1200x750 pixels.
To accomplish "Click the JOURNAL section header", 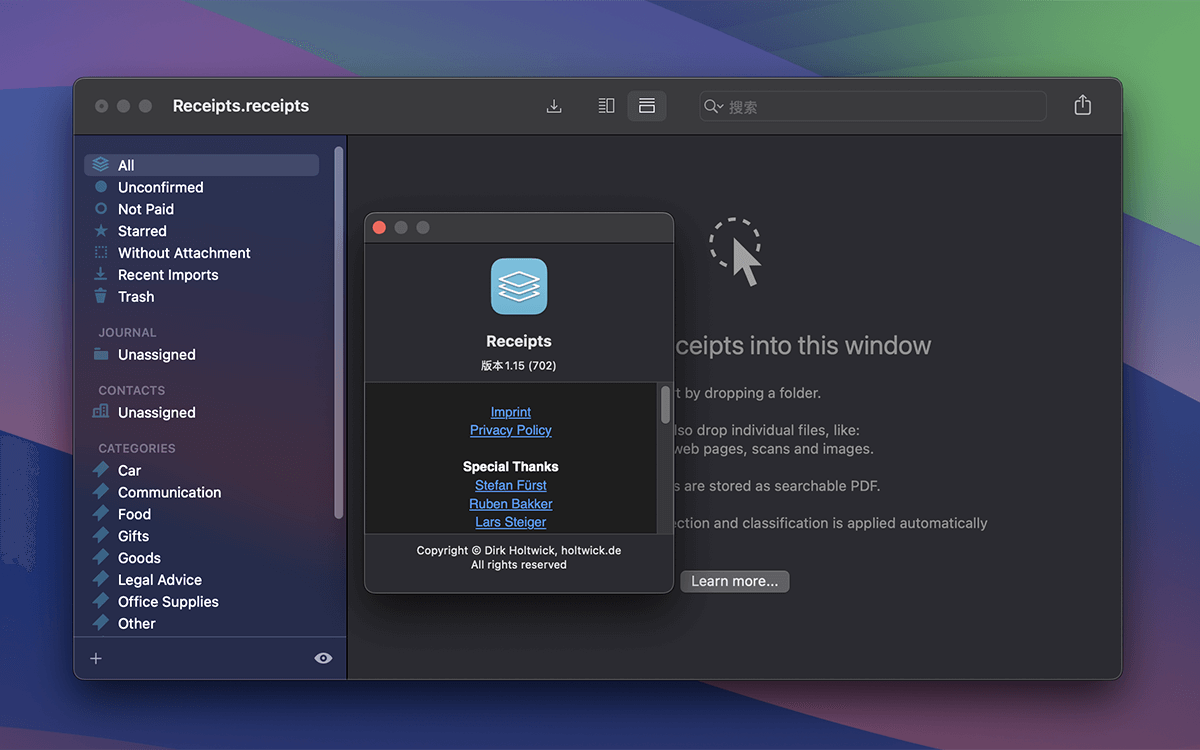I will [x=127, y=333].
